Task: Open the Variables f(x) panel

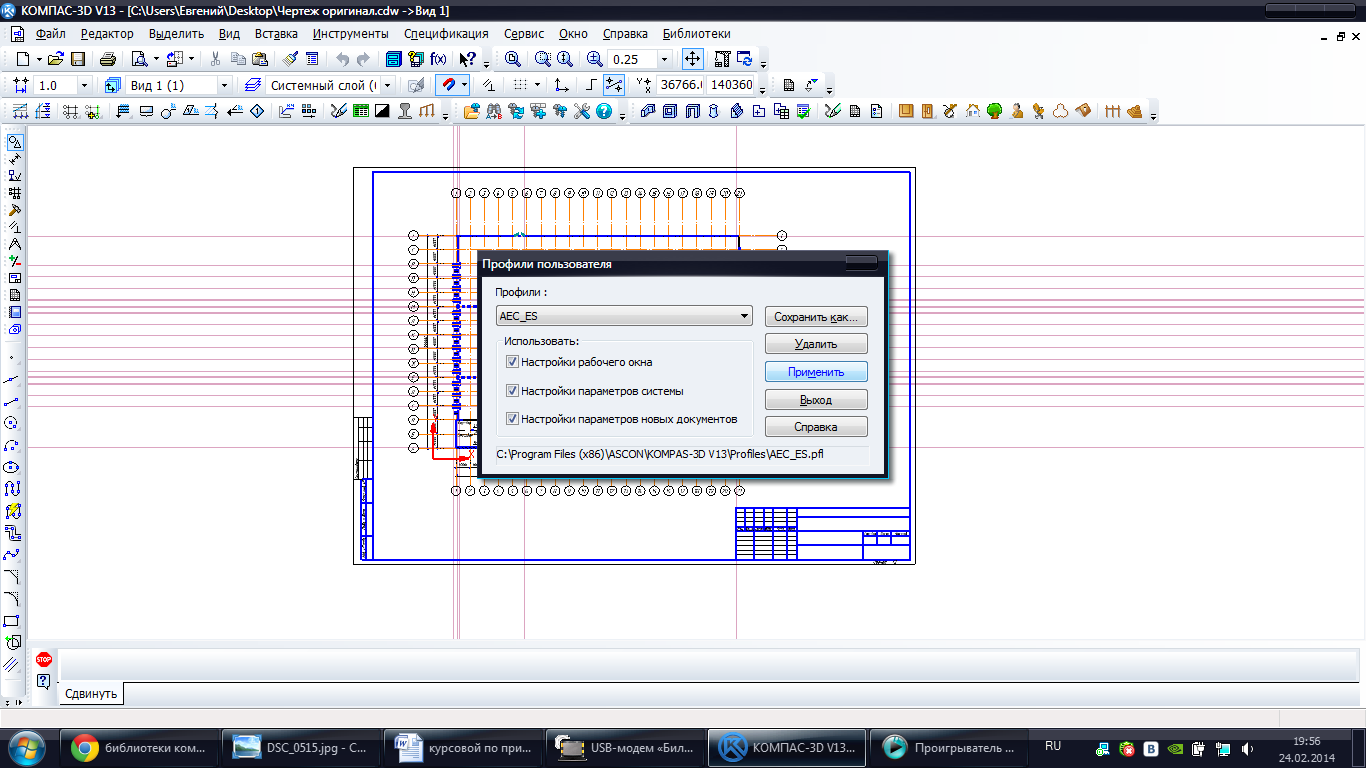Action: pos(438,59)
